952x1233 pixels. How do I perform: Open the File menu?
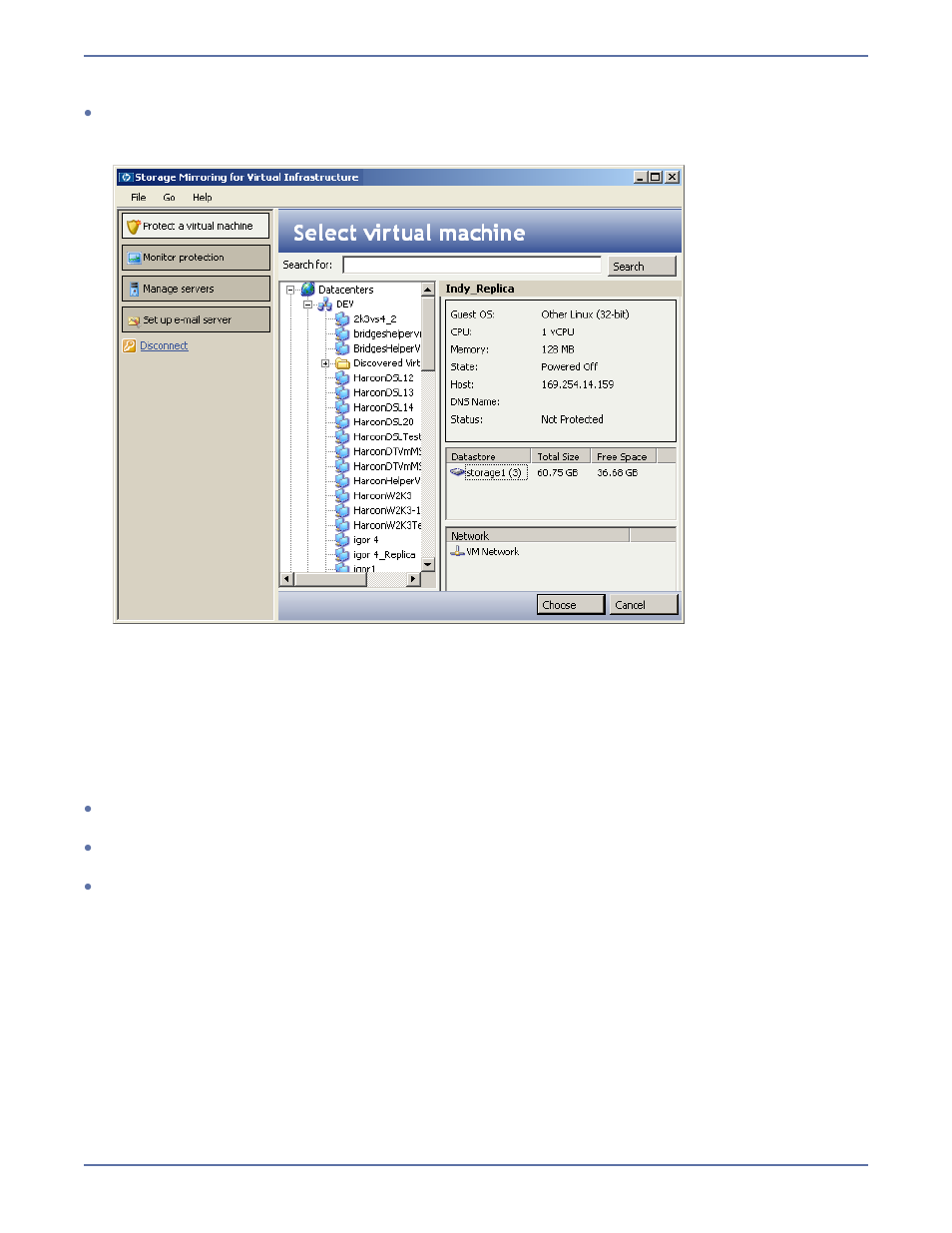point(139,198)
